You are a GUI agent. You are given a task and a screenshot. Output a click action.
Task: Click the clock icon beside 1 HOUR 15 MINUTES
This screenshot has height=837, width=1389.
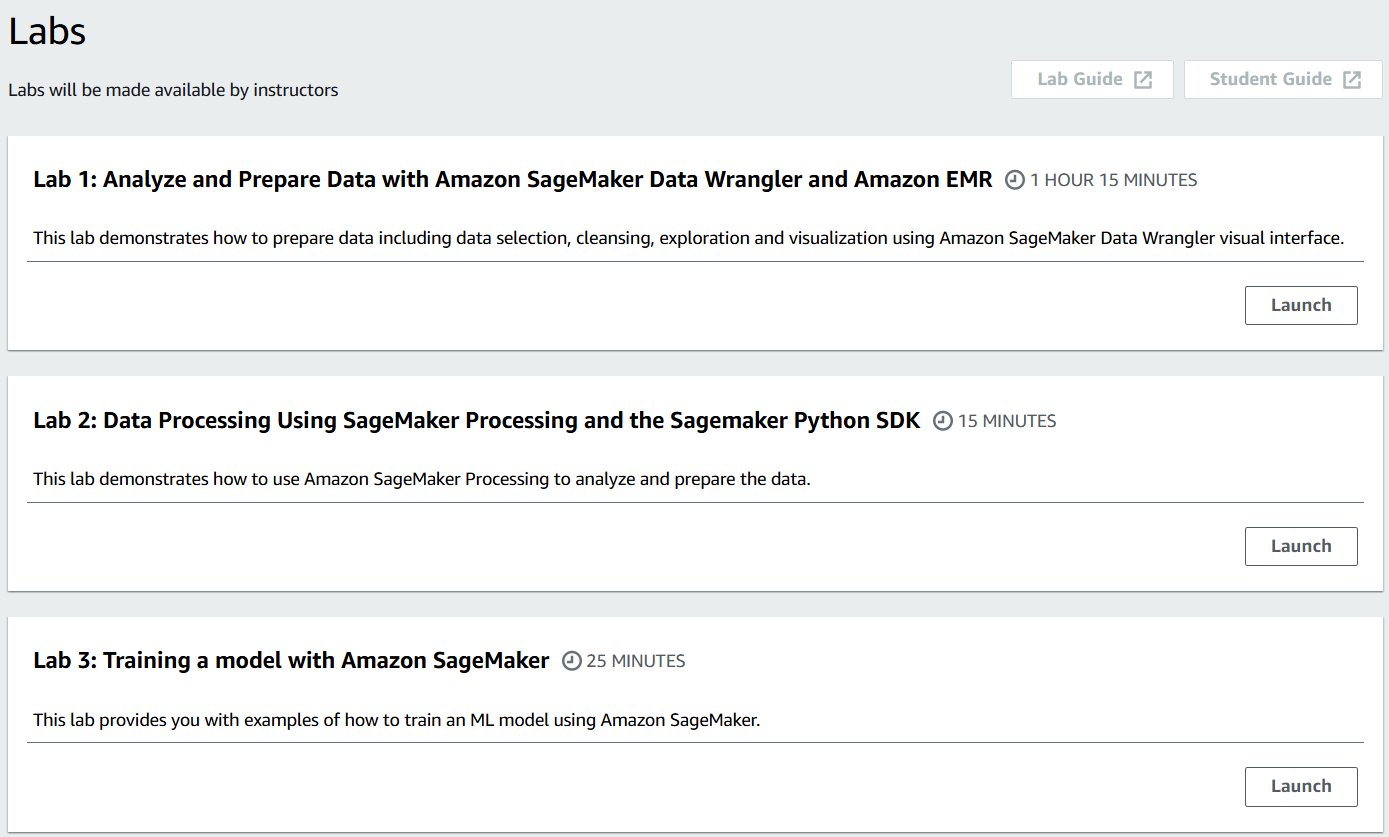pos(1015,181)
